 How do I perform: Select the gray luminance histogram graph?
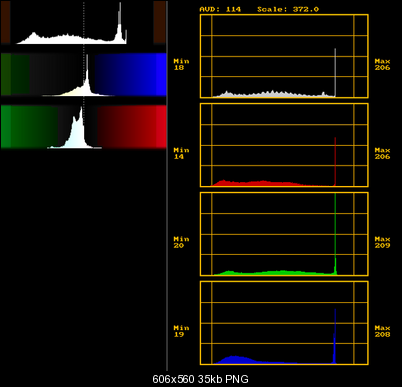(284, 56)
